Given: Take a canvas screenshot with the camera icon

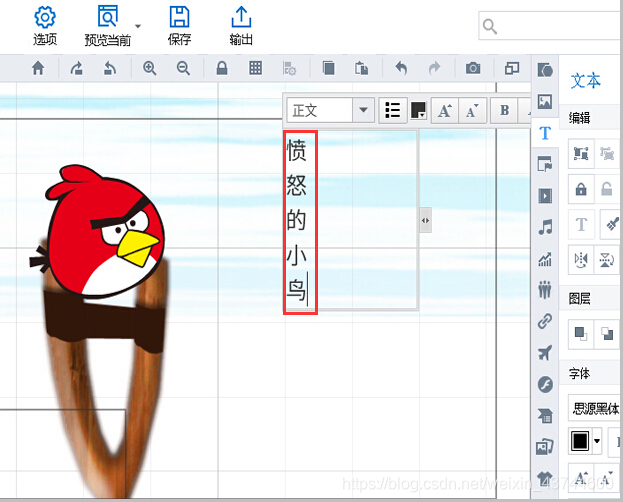Looking at the screenshot, I should (x=473, y=68).
